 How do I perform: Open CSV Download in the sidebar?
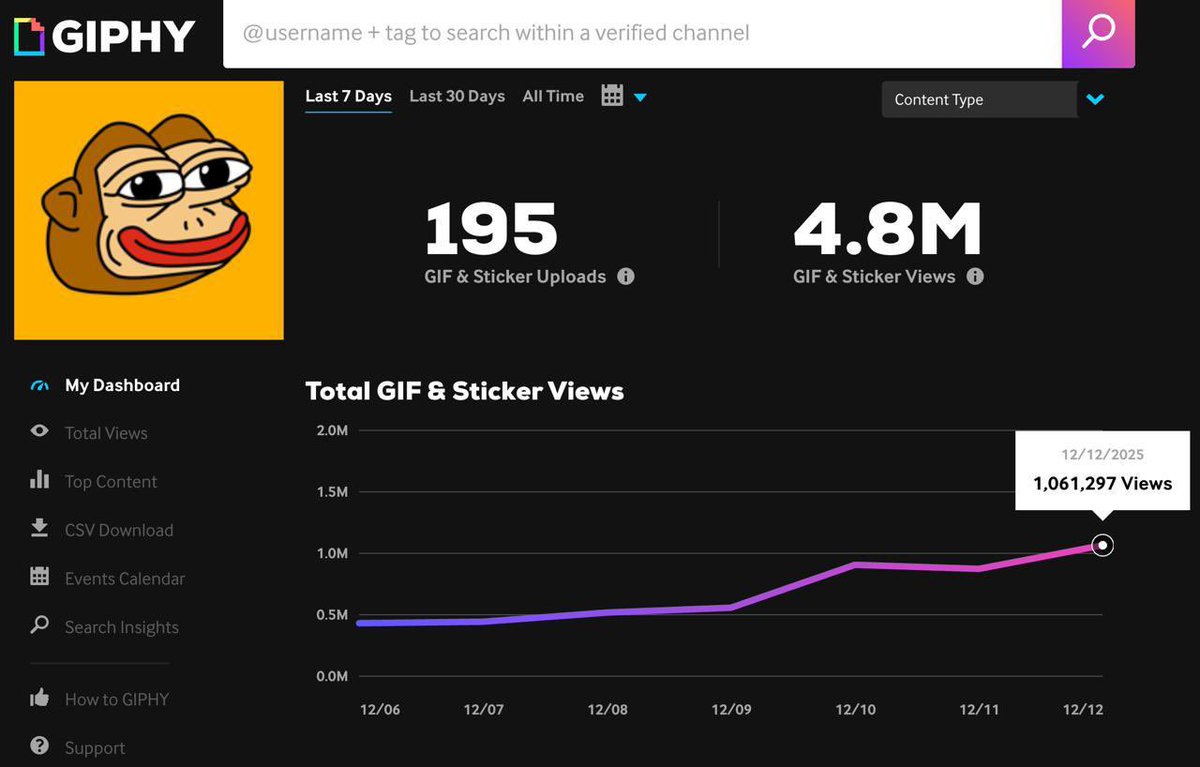pyautogui.click(x=119, y=530)
